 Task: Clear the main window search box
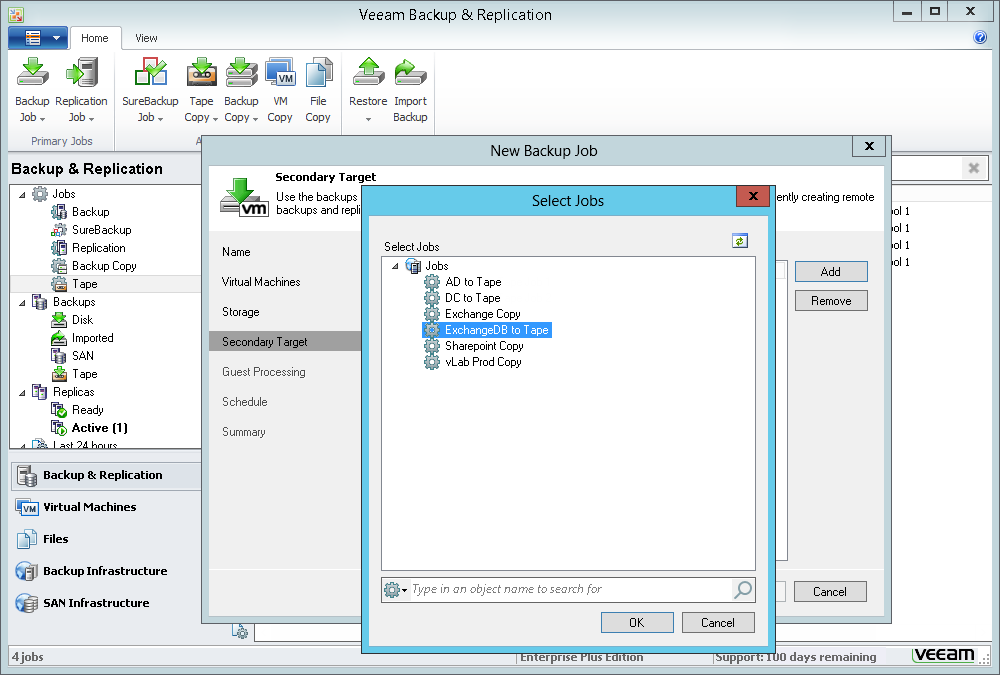(974, 168)
